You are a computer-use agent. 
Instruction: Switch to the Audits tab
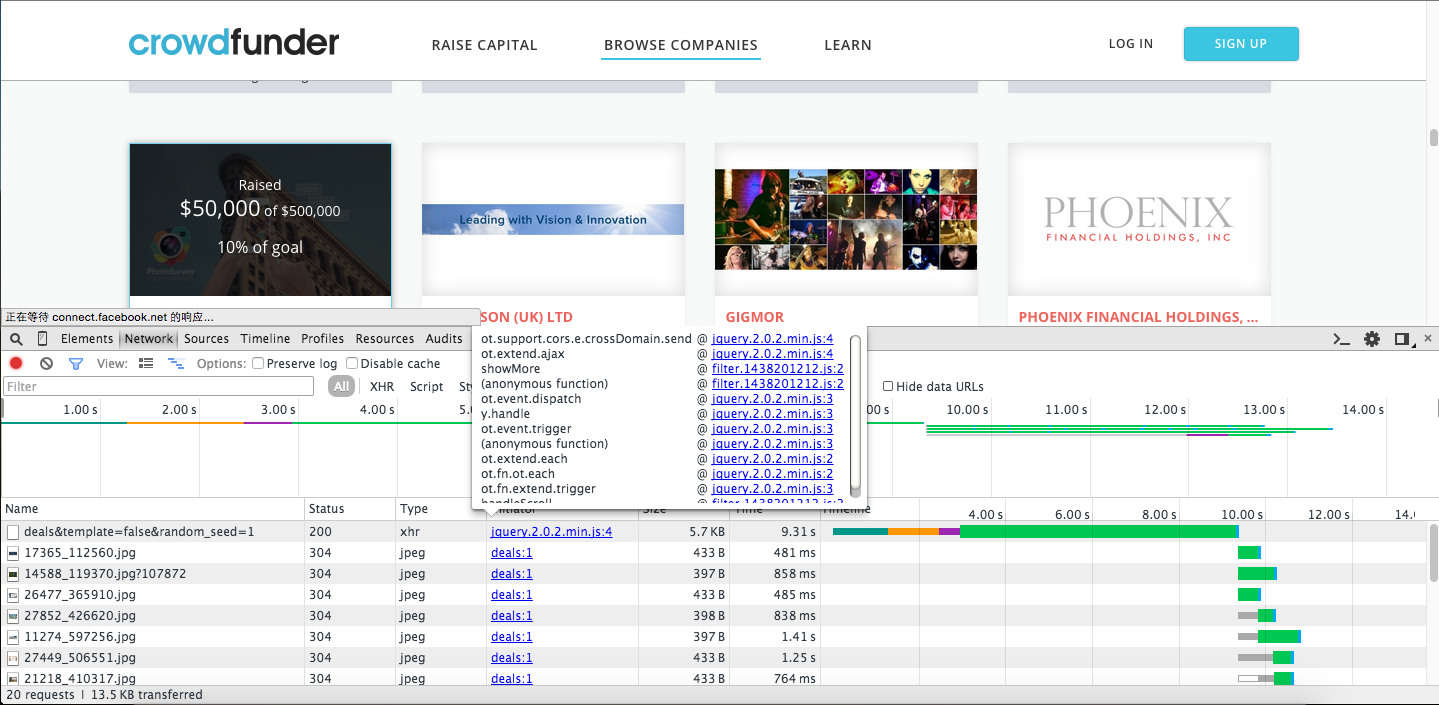(x=444, y=339)
